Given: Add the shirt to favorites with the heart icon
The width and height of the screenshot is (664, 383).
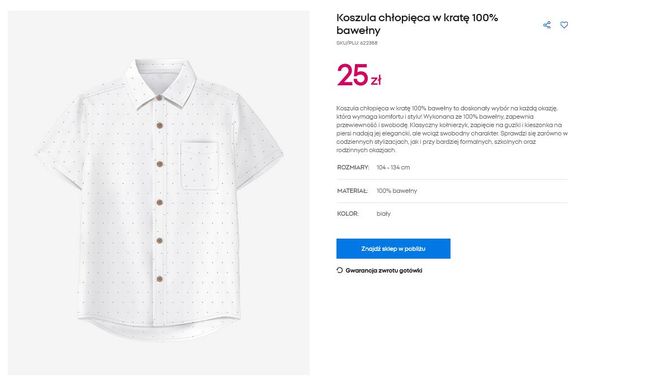Looking at the screenshot, I should (564, 25).
